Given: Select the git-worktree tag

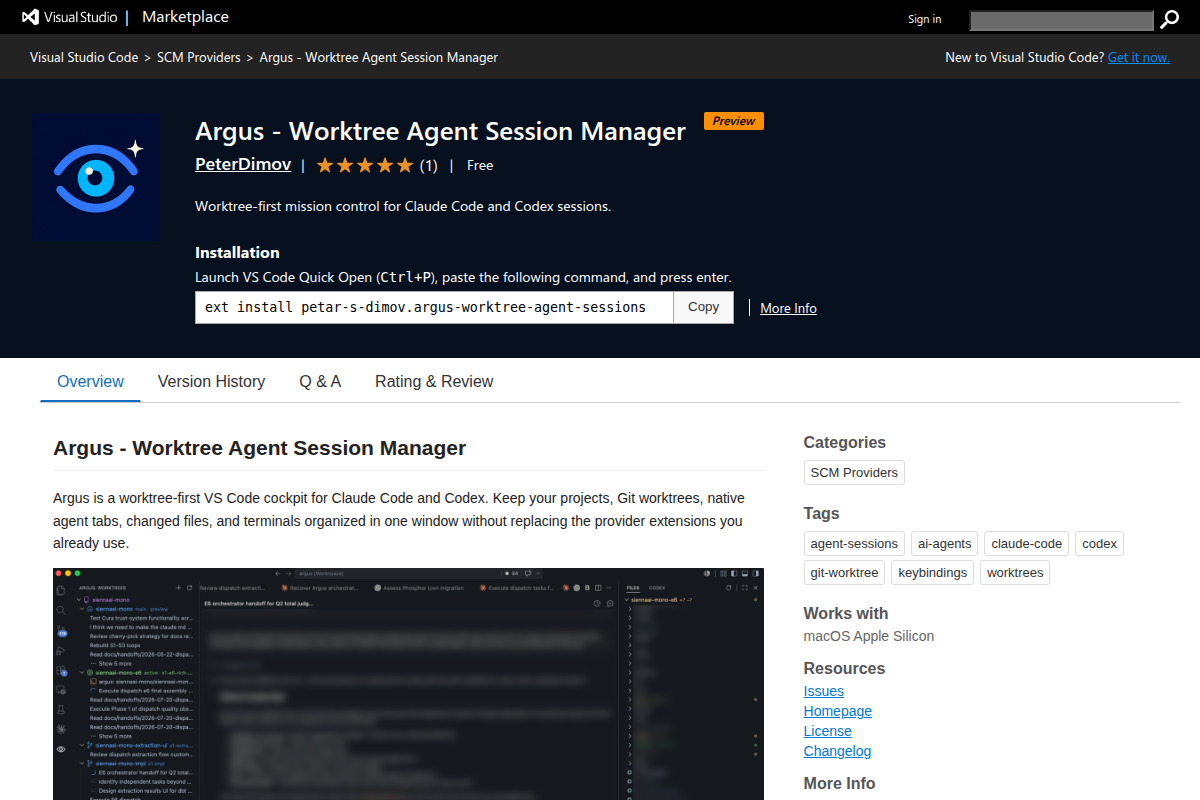Looking at the screenshot, I should (844, 572).
